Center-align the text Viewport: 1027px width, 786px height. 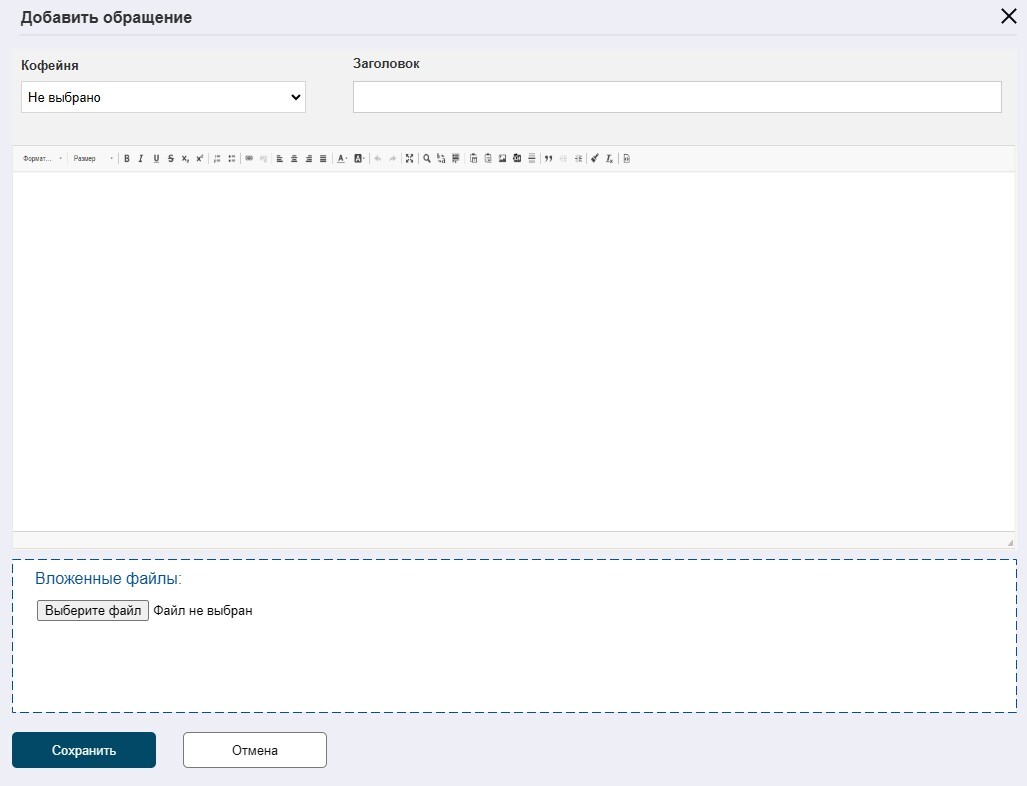point(294,159)
